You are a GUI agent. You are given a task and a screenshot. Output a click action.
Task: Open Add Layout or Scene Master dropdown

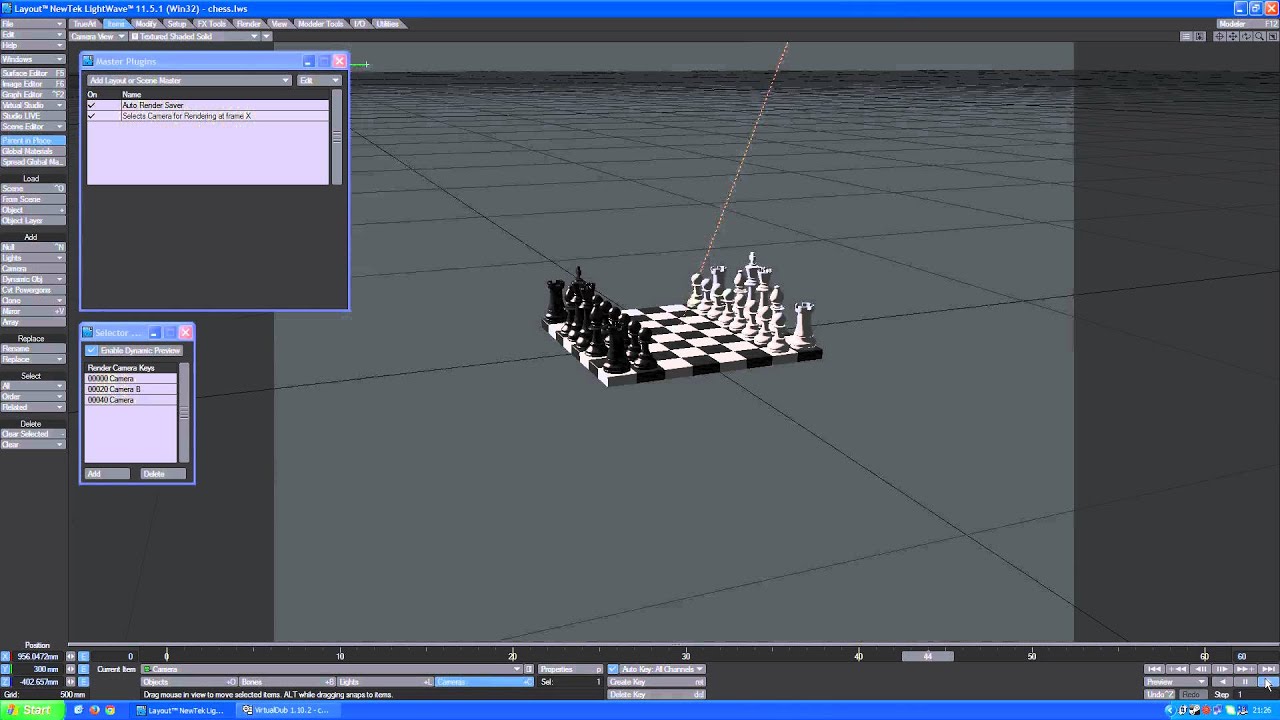tap(189, 80)
